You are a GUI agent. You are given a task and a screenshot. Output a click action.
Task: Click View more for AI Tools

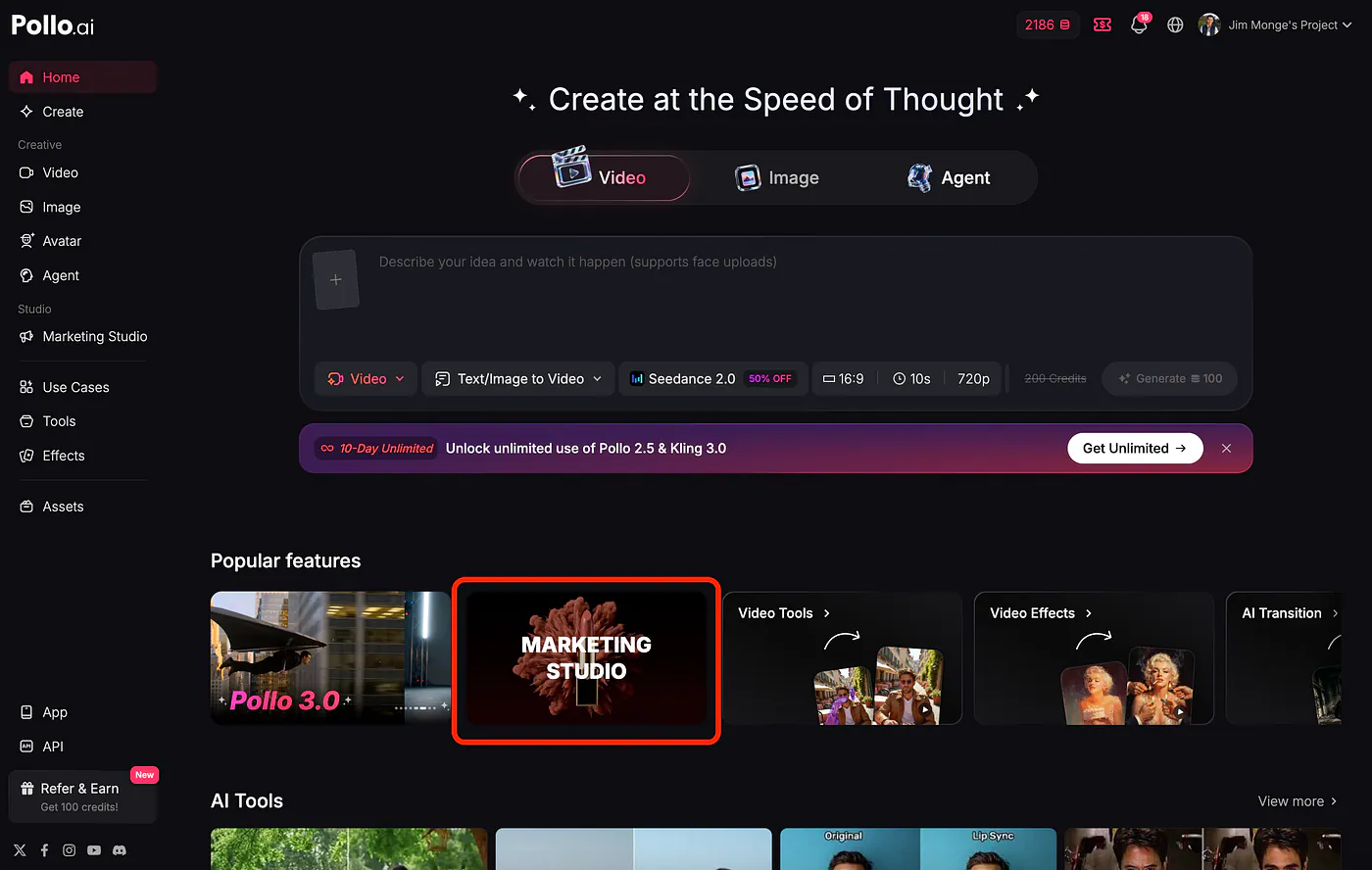[1298, 801]
